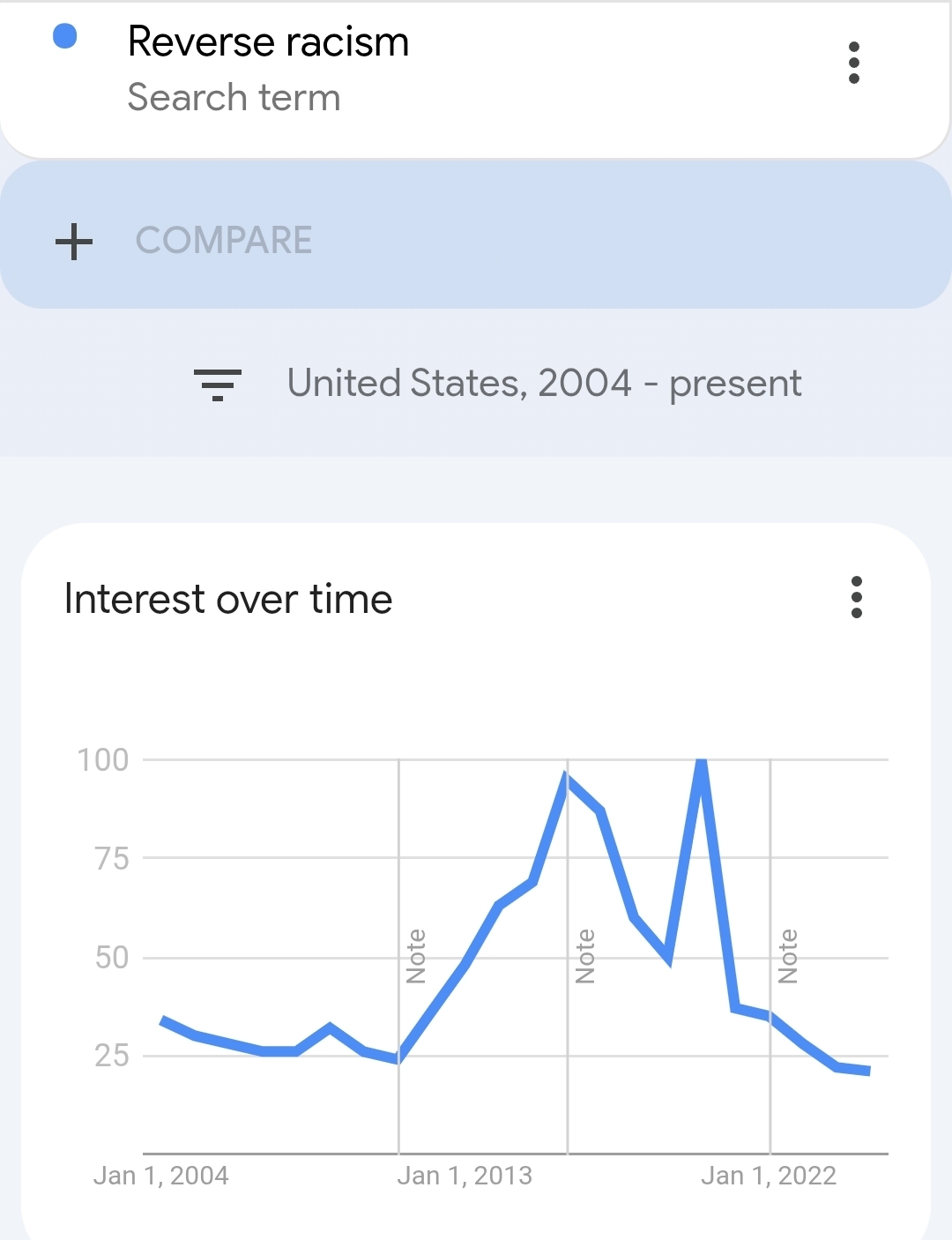The height and width of the screenshot is (1240, 952).
Task: Open the Interest over time options menu
Action: 856,597
